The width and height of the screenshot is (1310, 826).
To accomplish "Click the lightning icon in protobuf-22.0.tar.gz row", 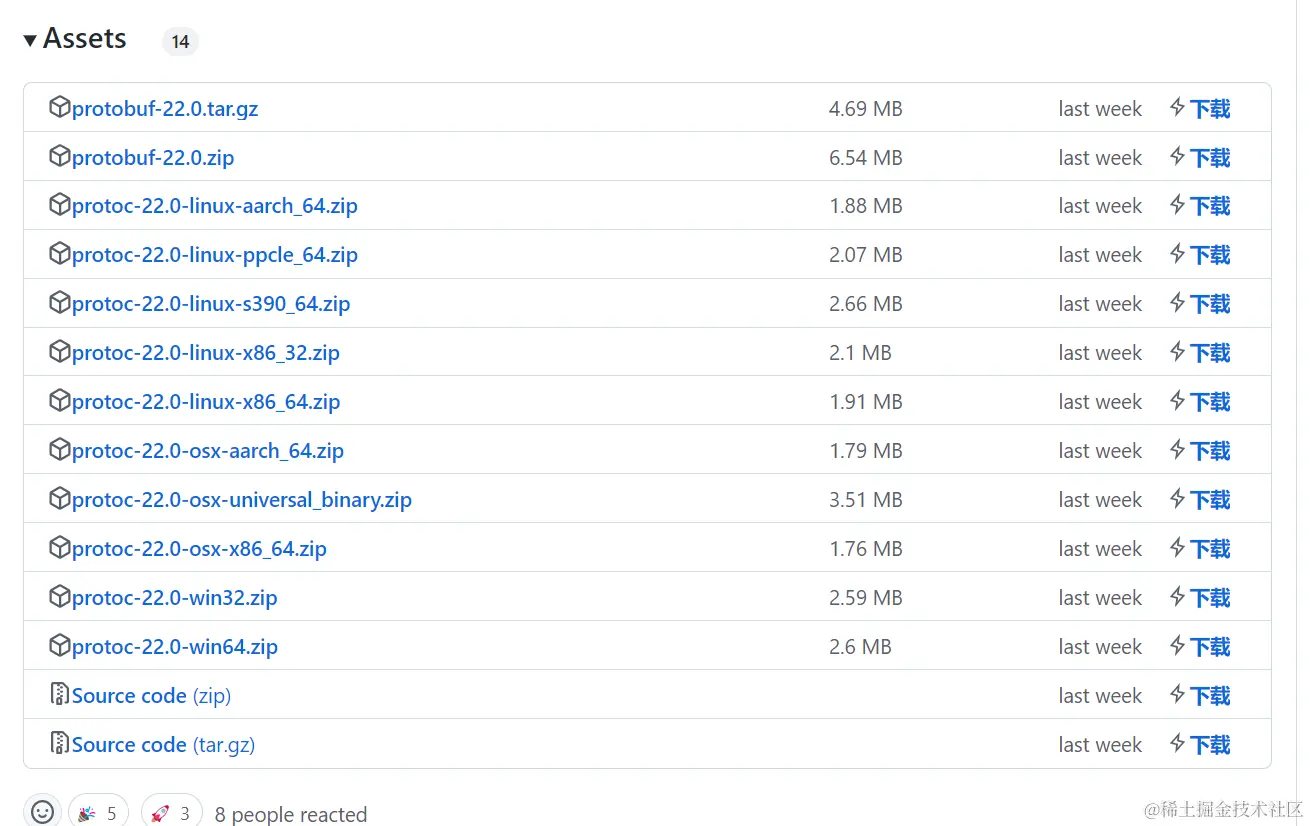I will coord(1178,107).
